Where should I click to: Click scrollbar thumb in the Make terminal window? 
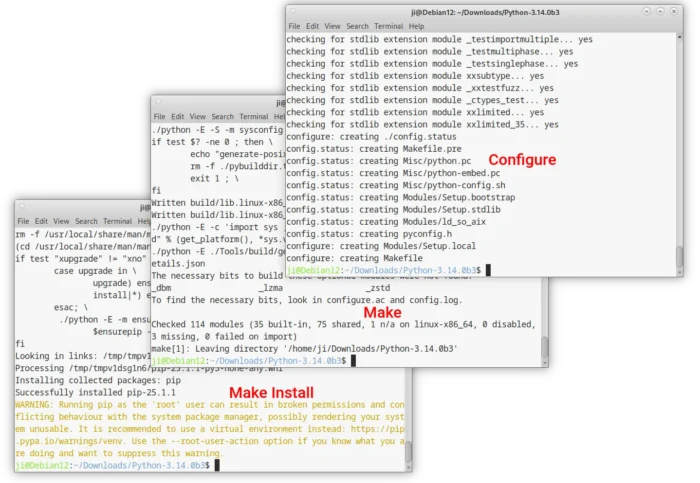click(x=545, y=347)
